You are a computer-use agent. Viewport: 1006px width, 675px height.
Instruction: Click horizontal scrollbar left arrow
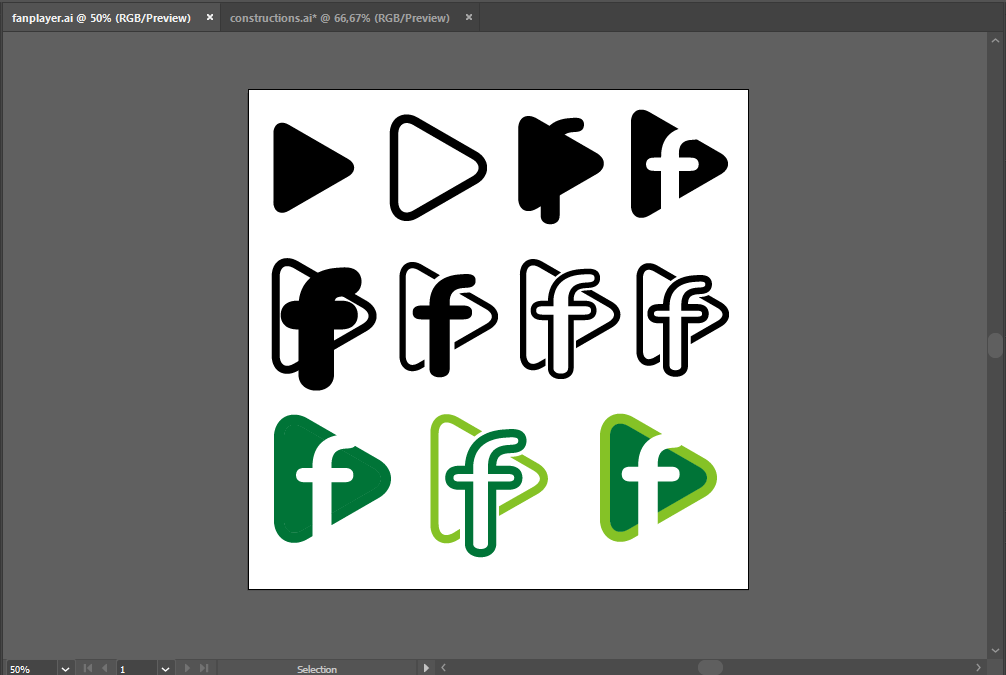click(443, 668)
